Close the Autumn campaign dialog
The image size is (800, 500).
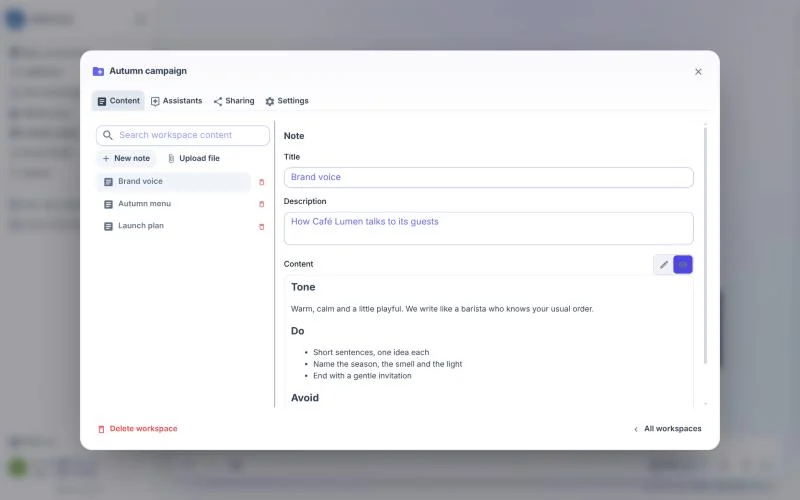pos(698,72)
